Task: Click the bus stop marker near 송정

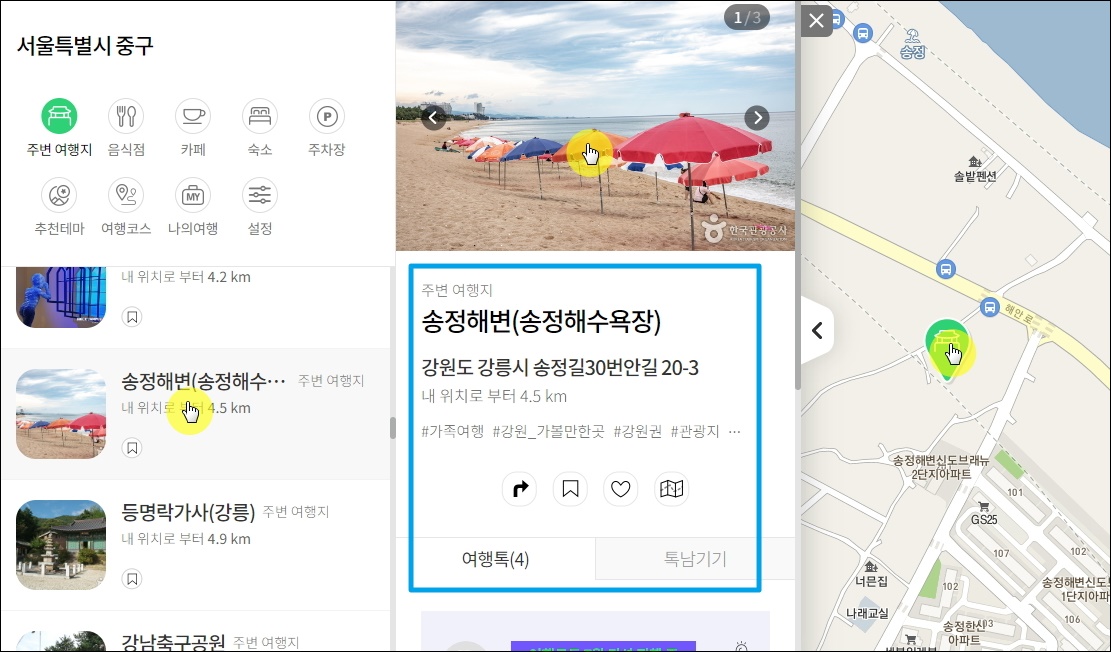Action: coord(863,33)
